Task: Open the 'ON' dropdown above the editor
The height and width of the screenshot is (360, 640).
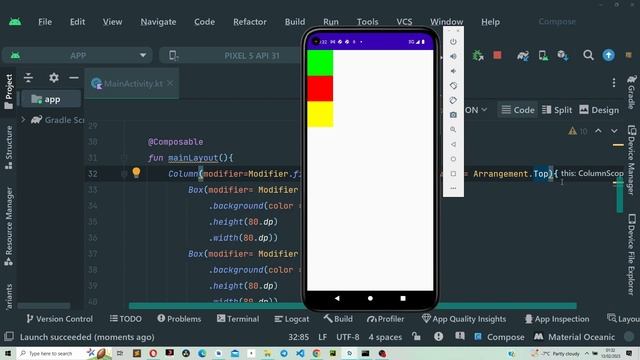Action: click(476, 110)
